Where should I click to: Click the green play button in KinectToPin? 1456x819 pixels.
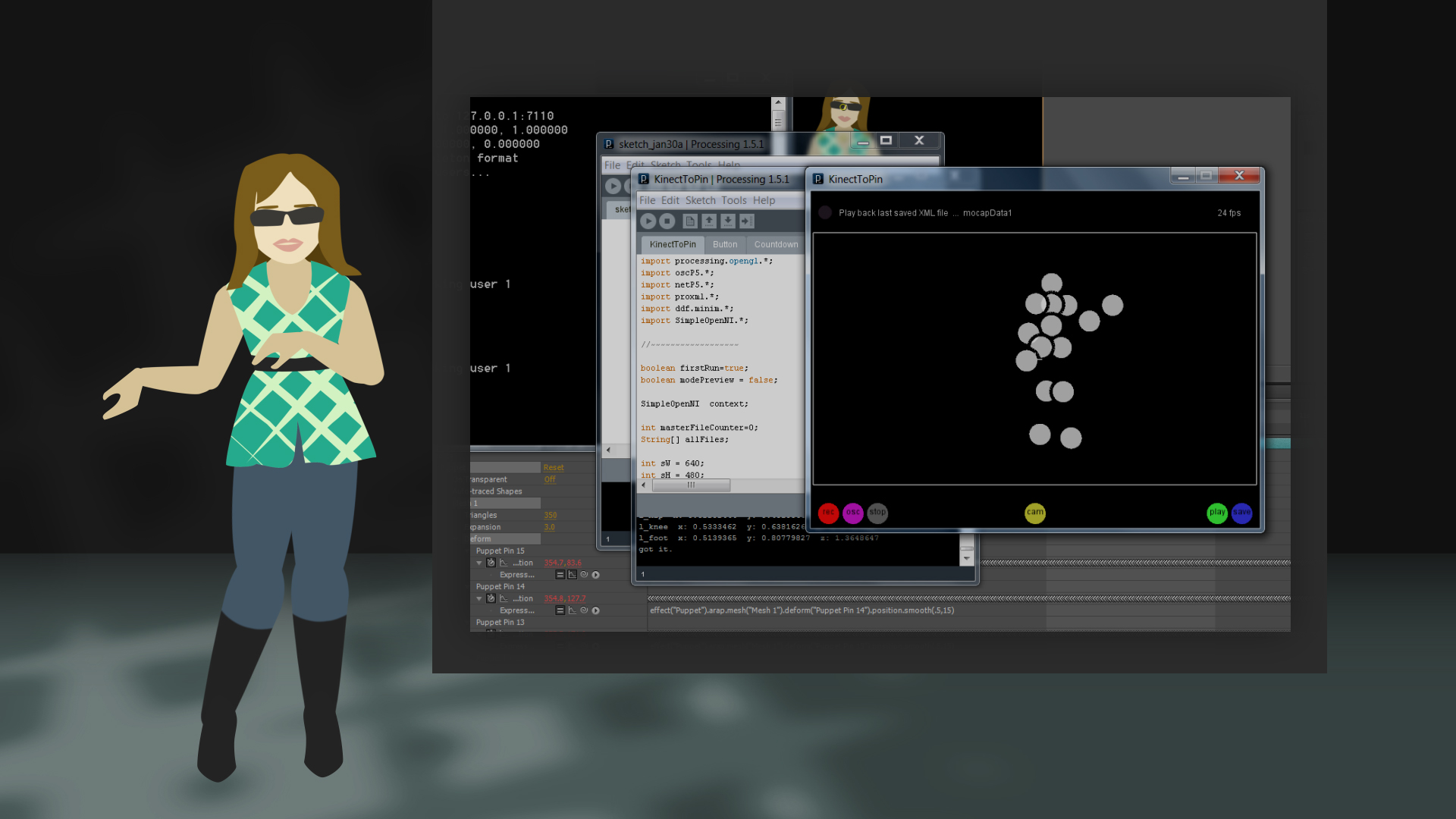(x=1217, y=513)
